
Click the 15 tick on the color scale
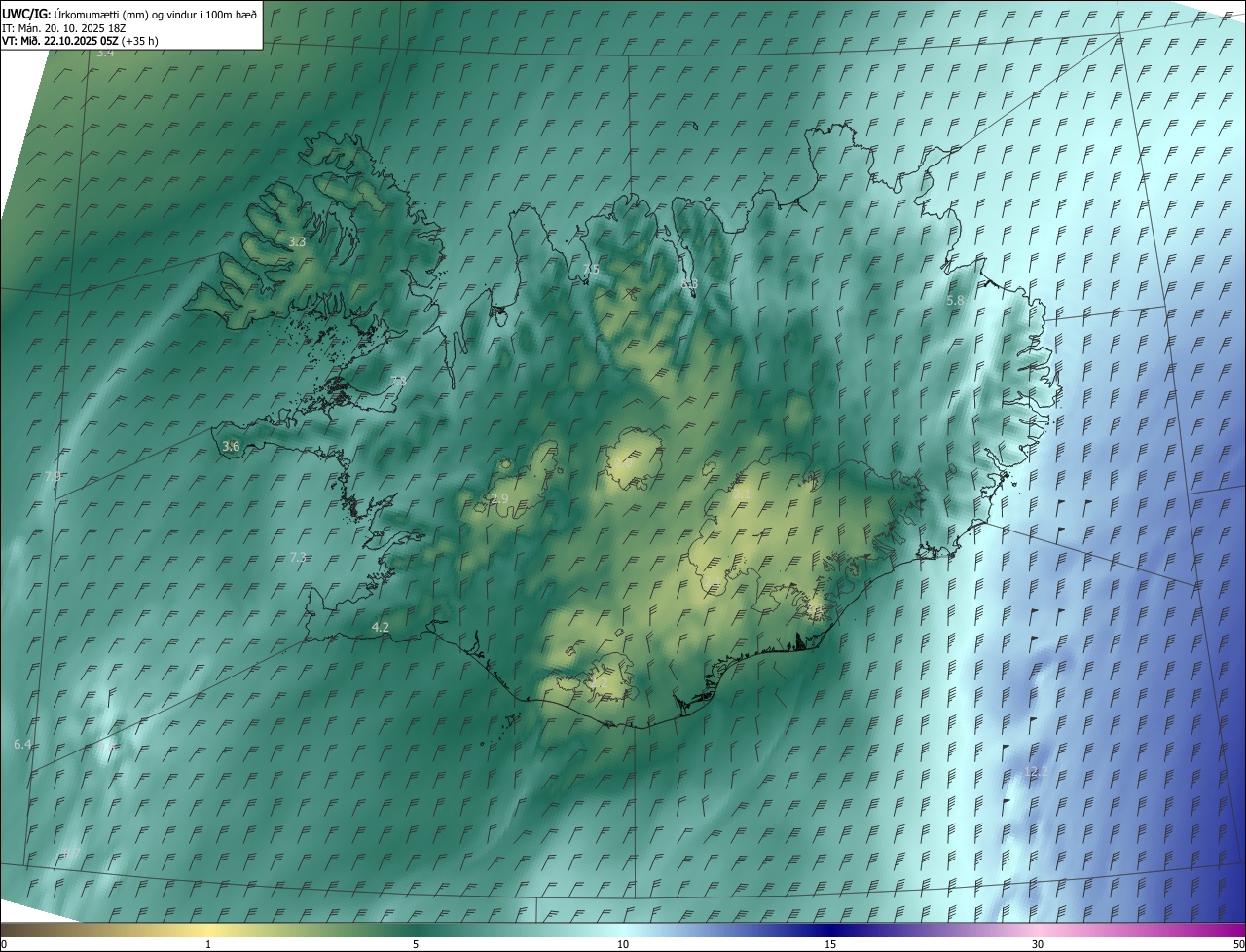point(830,944)
